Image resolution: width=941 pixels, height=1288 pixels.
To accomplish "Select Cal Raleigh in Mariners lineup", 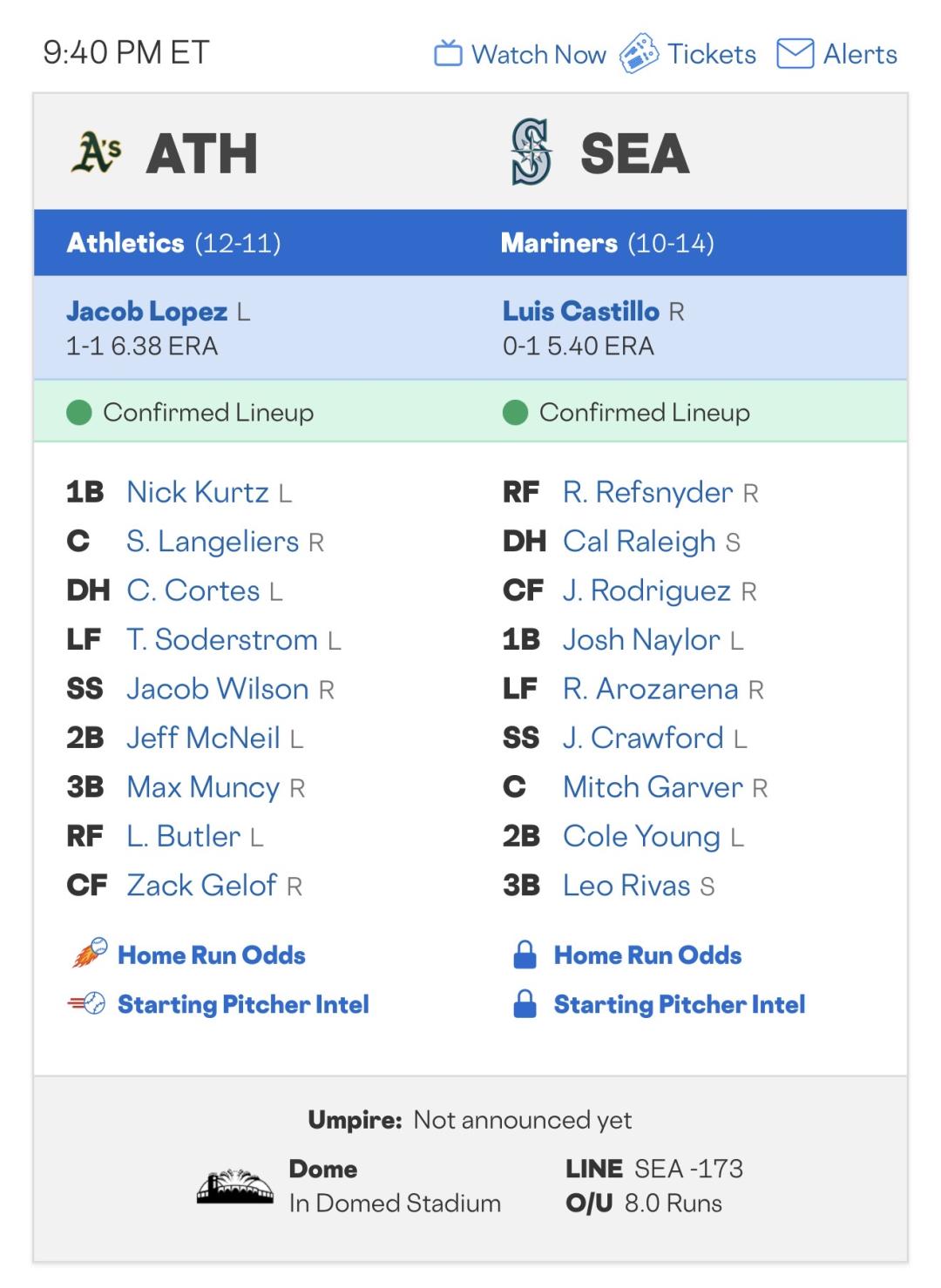I will coord(639,541).
